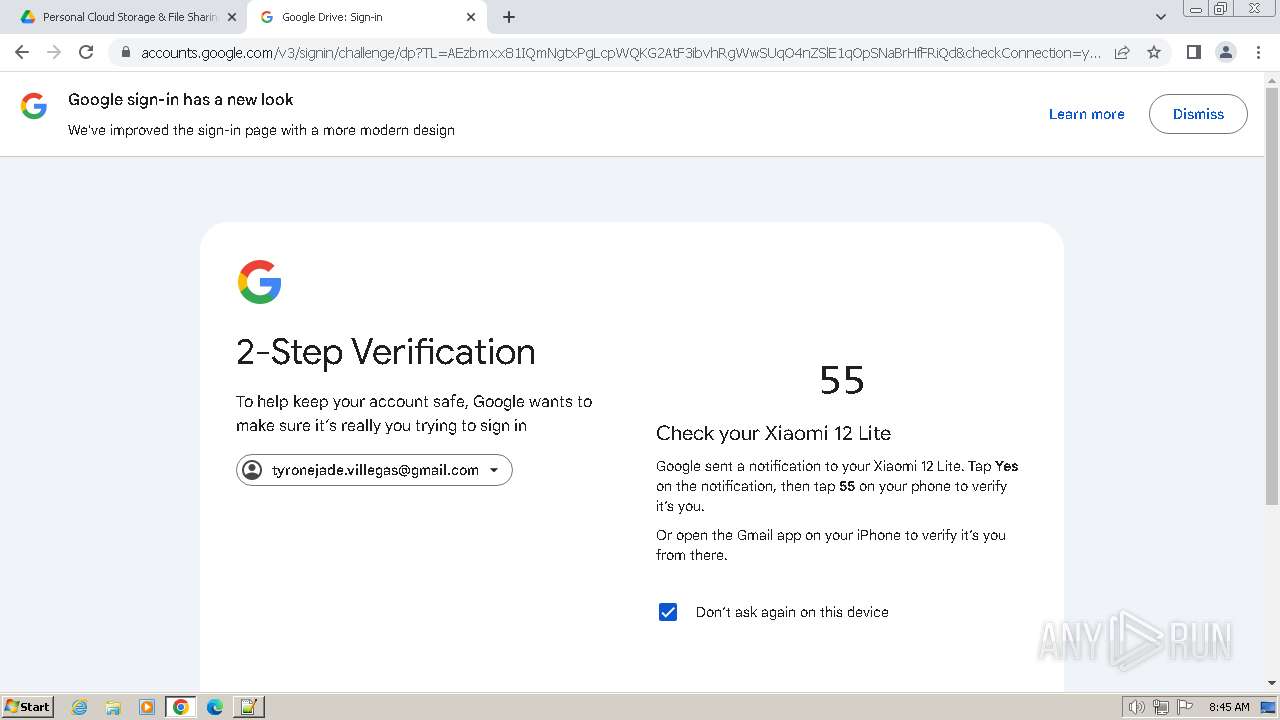Click the network tray icon
1280x720 pixels.
(1161, 707)
